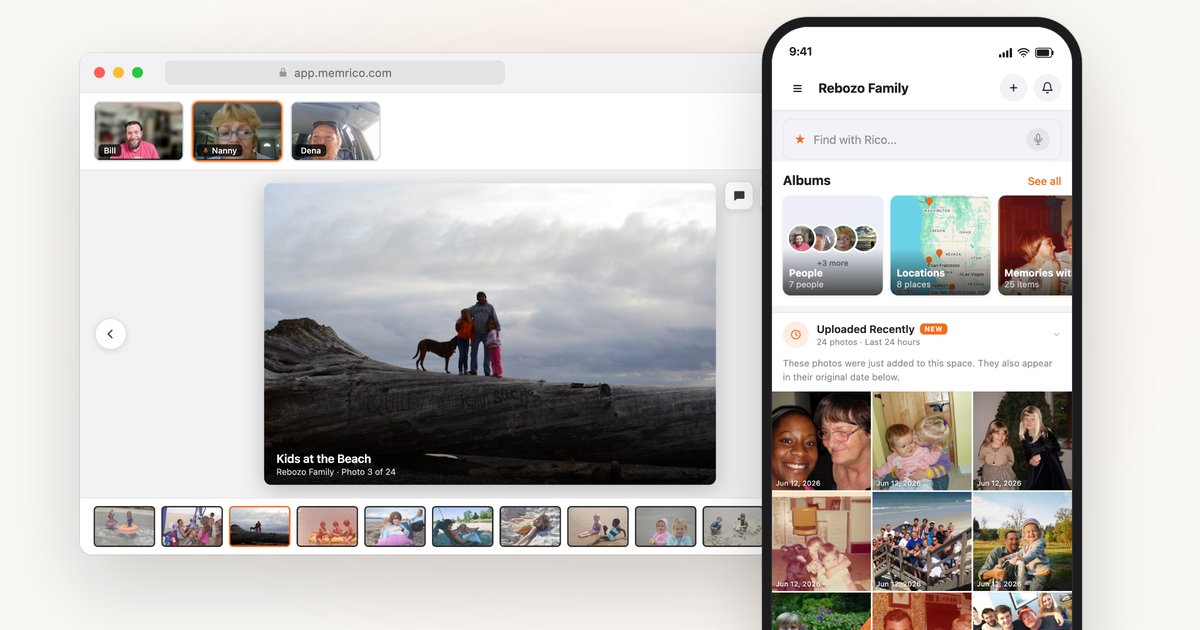
Task: Click the muted microphone icon on Nanny's tile
Action: click(205, 151)
